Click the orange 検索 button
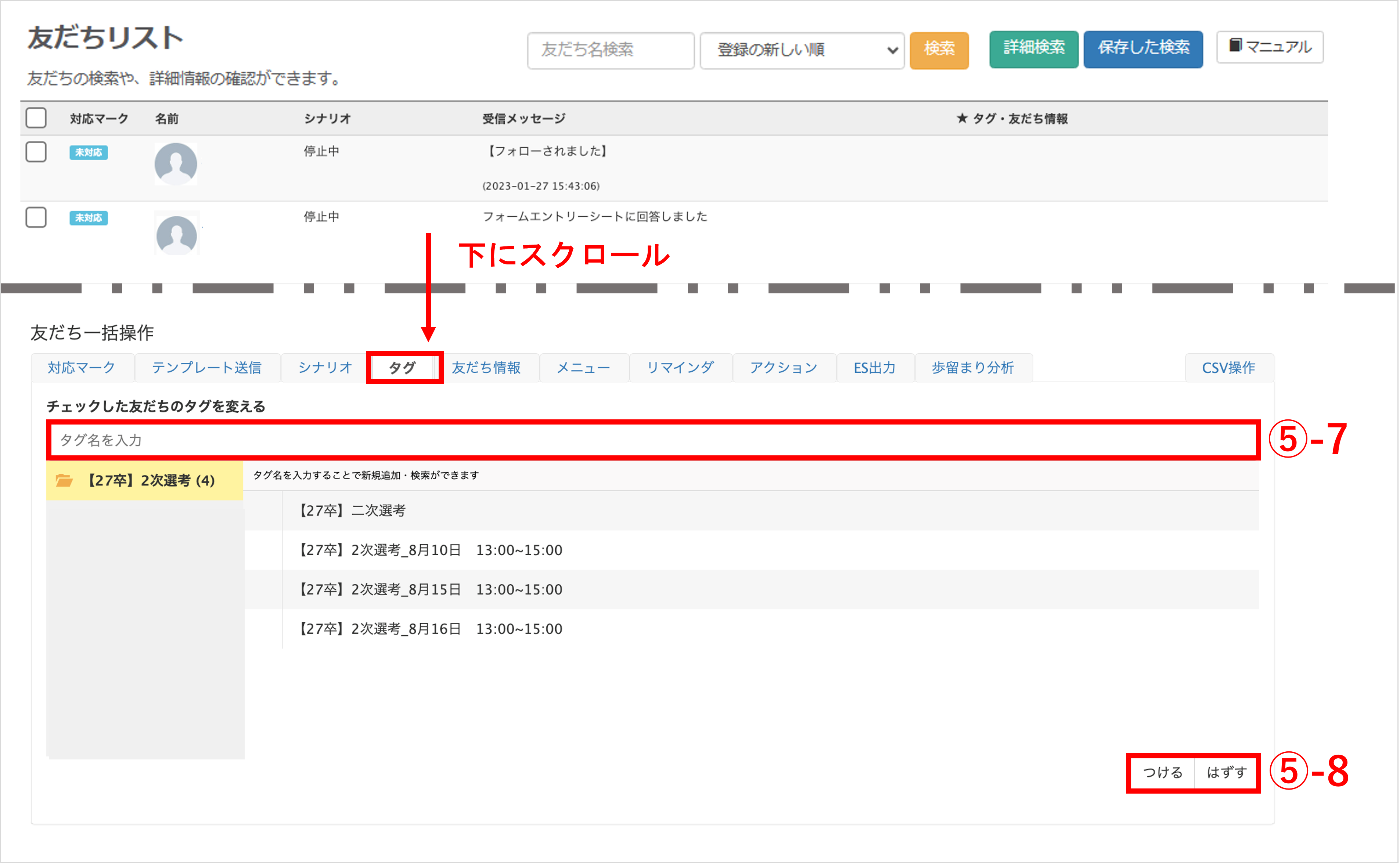The width and height of the screenshot is (1400, 863). (x=939, y=50)
